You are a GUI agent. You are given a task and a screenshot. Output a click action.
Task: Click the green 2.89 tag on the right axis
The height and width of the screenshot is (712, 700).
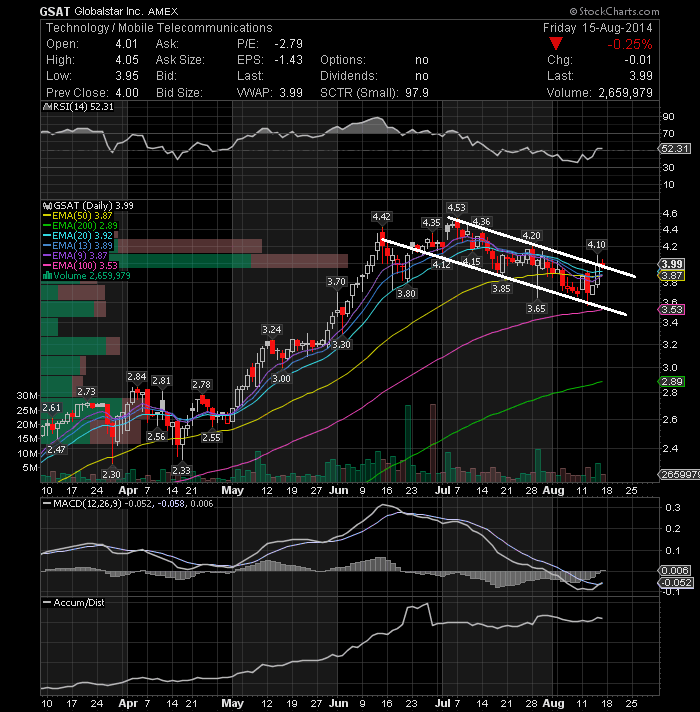coord(671,381)
